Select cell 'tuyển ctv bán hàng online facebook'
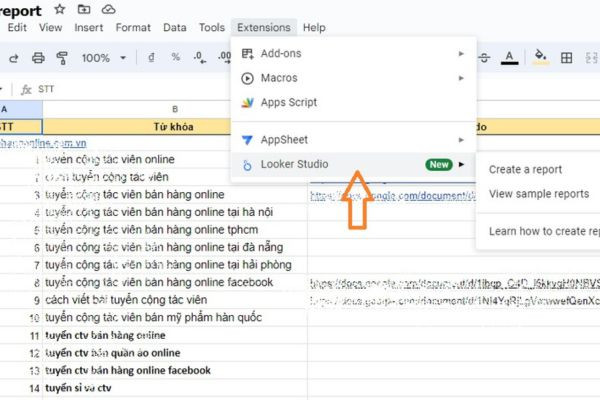 click(x=175, y=370)
